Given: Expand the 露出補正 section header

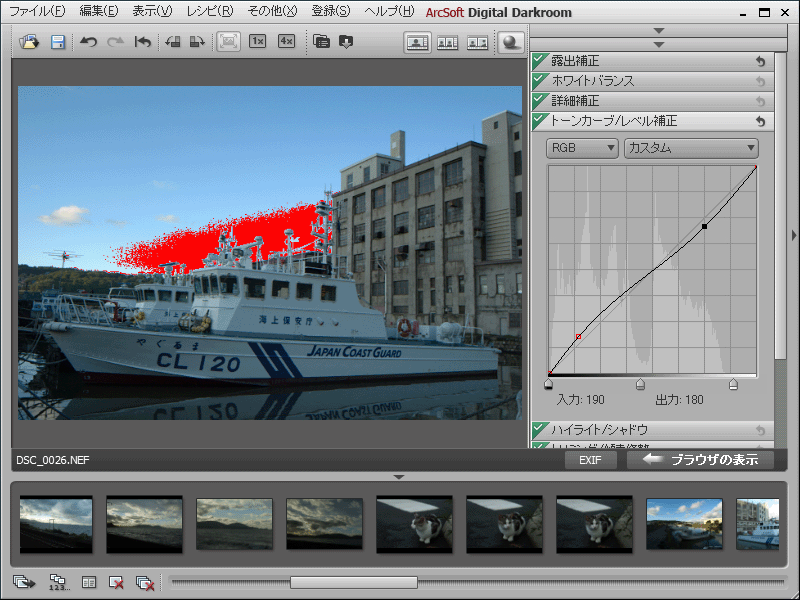Looking at the screenshot, I should [x=653, y=61].
